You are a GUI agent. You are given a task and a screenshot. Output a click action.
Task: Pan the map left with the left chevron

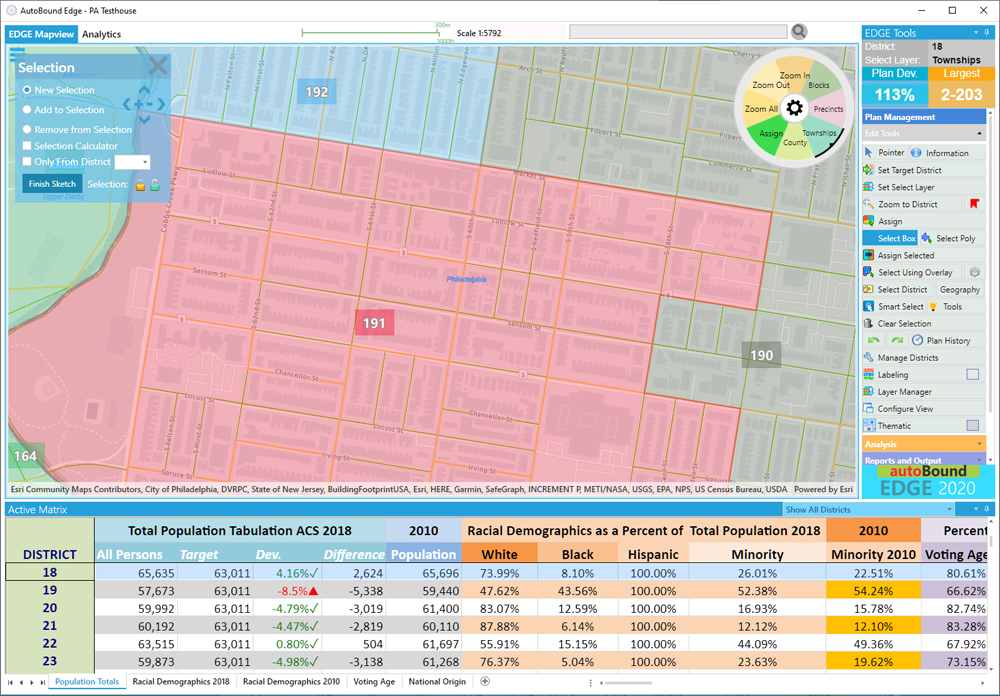(126, 104)
